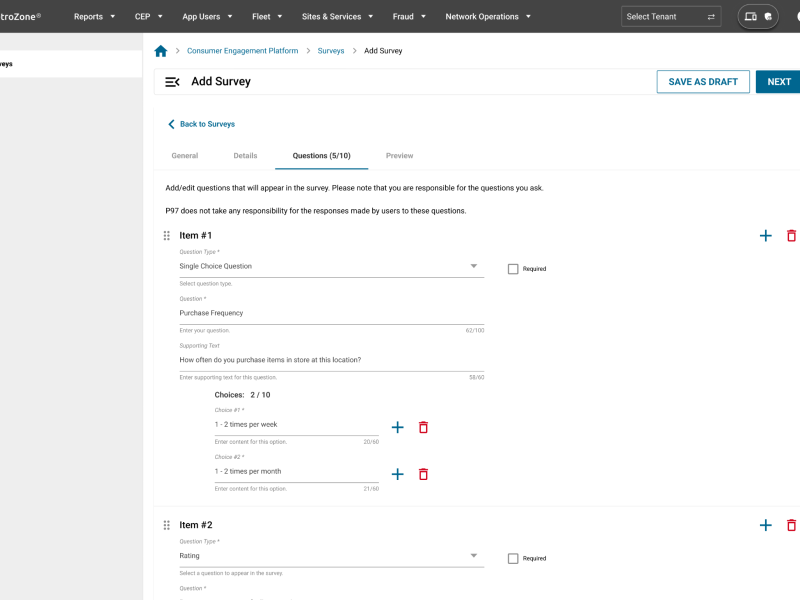Image resolution: width=800 pixels, height=600 pixels.
Task: Click the drag handle next to Item #2
Action: (167, 524)
